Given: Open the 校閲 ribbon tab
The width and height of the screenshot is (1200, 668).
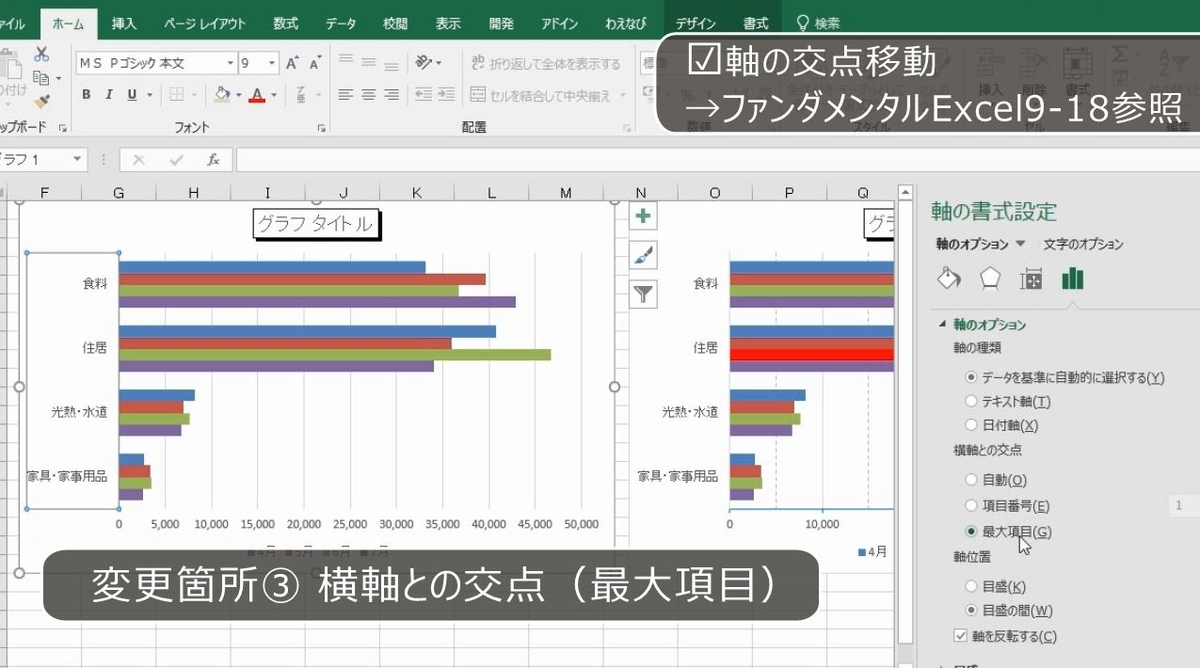Looking at the screenshot, I should pyautogui.click(x=395, y=23).
